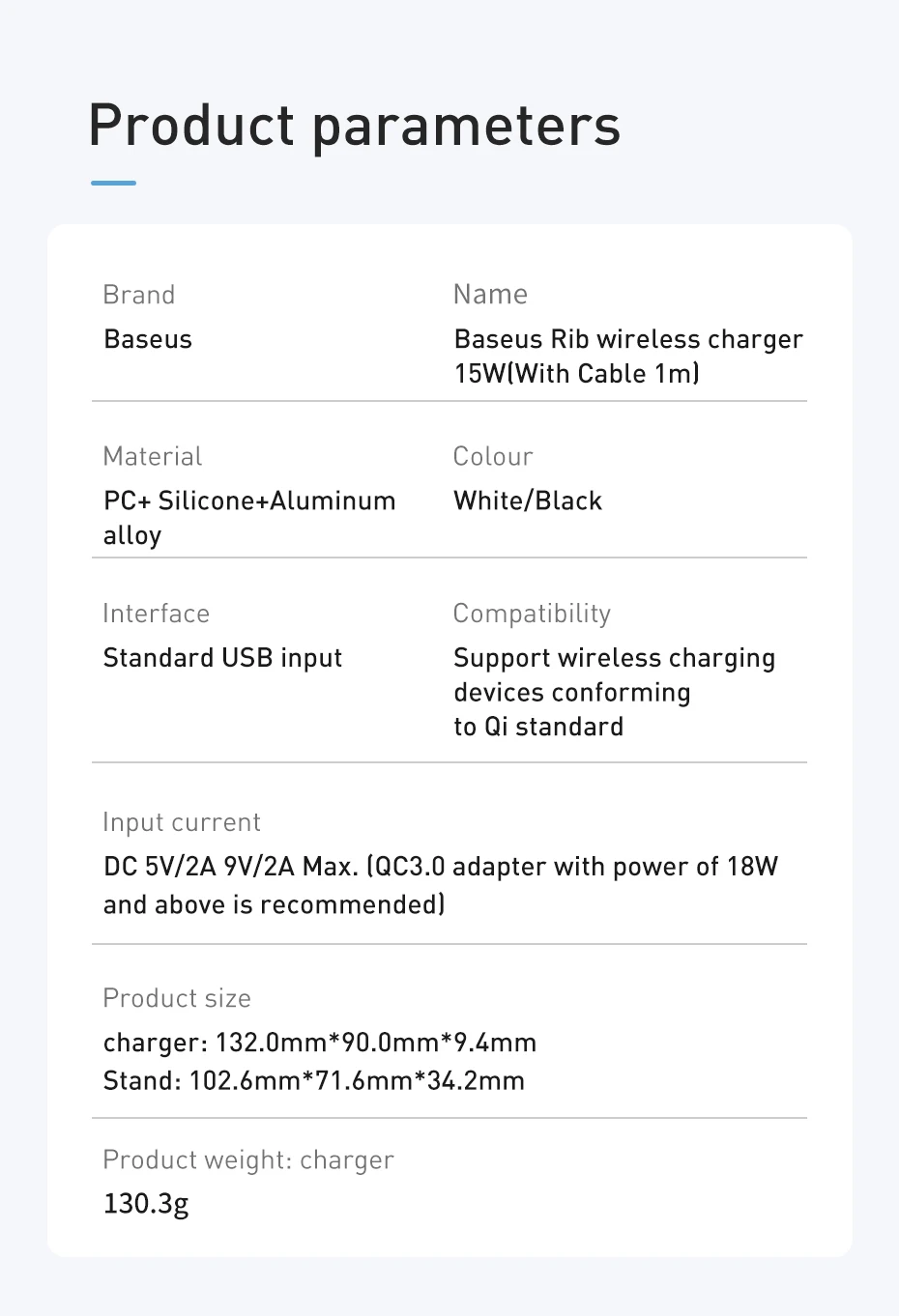Image resolution: width=899 pixels, height=1316 pixels.
Task: Select the "Colour" label
Action: (493, 456)
